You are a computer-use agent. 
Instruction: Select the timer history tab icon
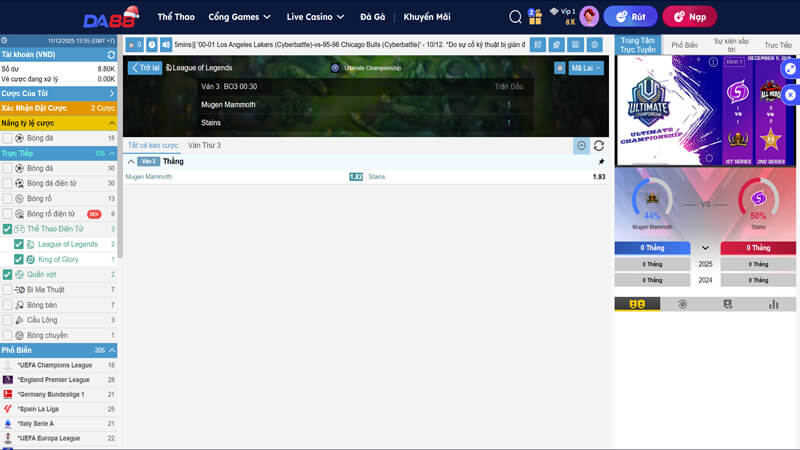click(x=683, y=304)
